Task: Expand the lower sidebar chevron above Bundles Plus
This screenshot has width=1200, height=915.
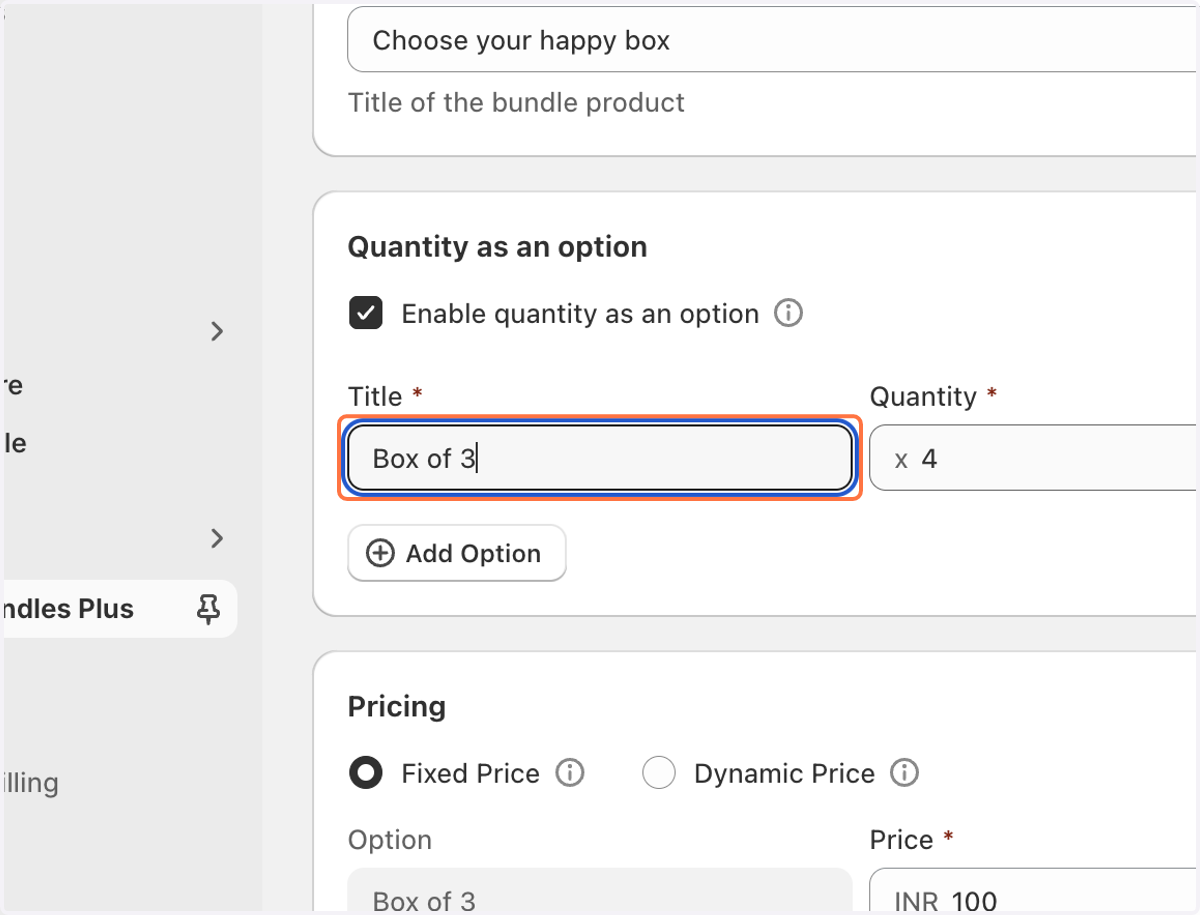Action: click(x=217, y=538)
